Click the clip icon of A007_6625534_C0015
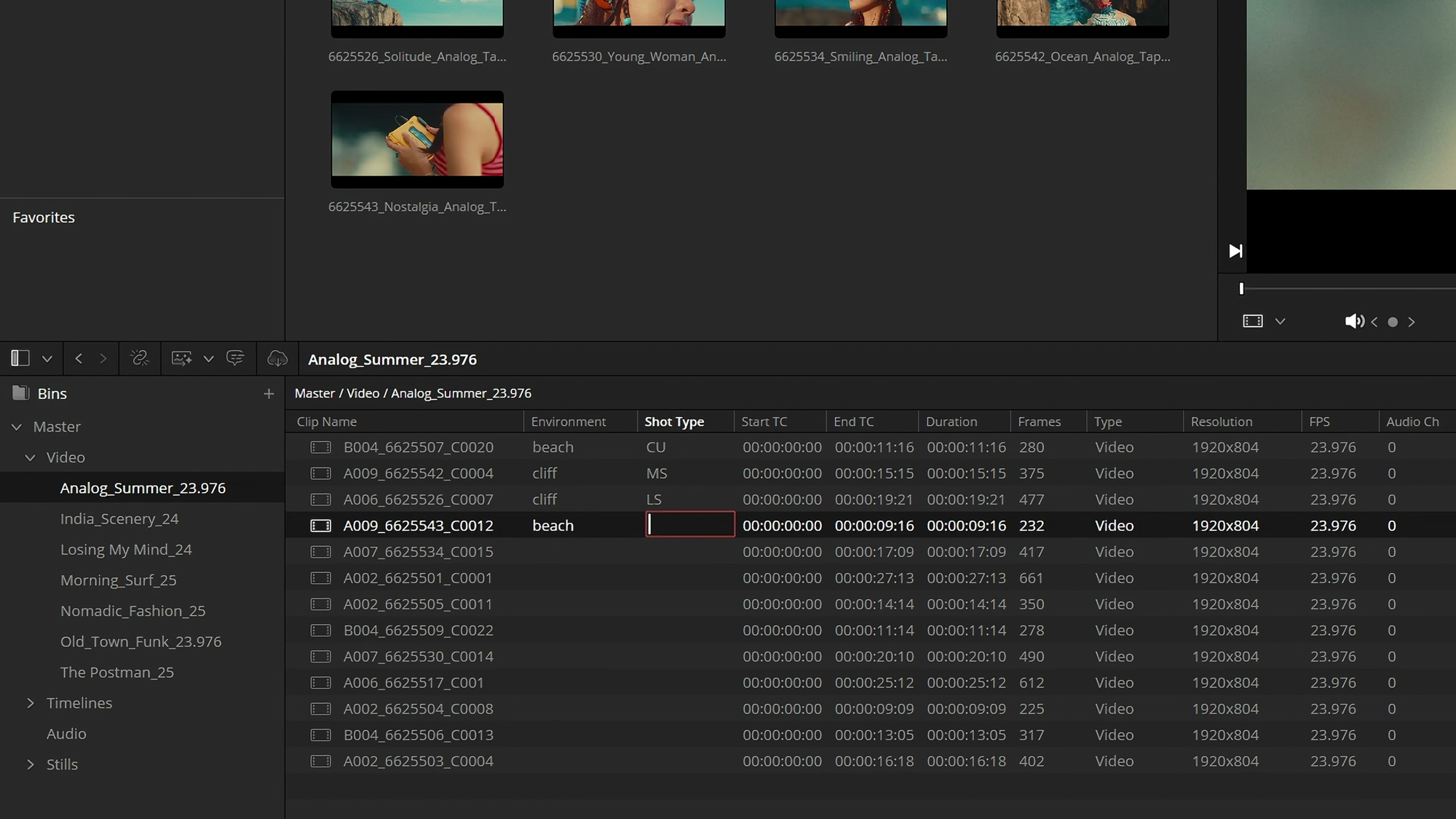This screenshot has width=1456, height=819. click(x=320, y=552)
